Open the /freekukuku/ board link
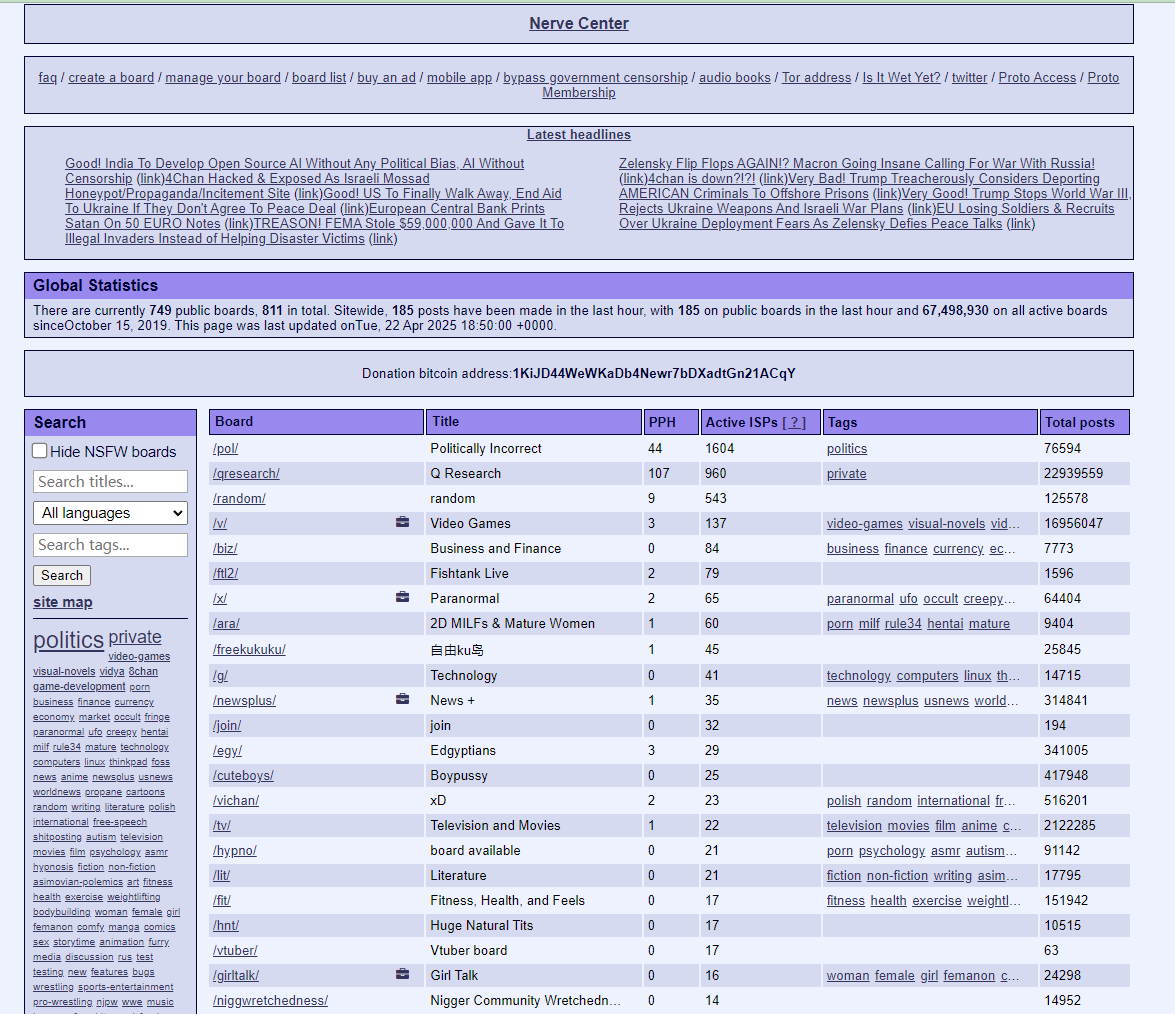 point(250,649)
